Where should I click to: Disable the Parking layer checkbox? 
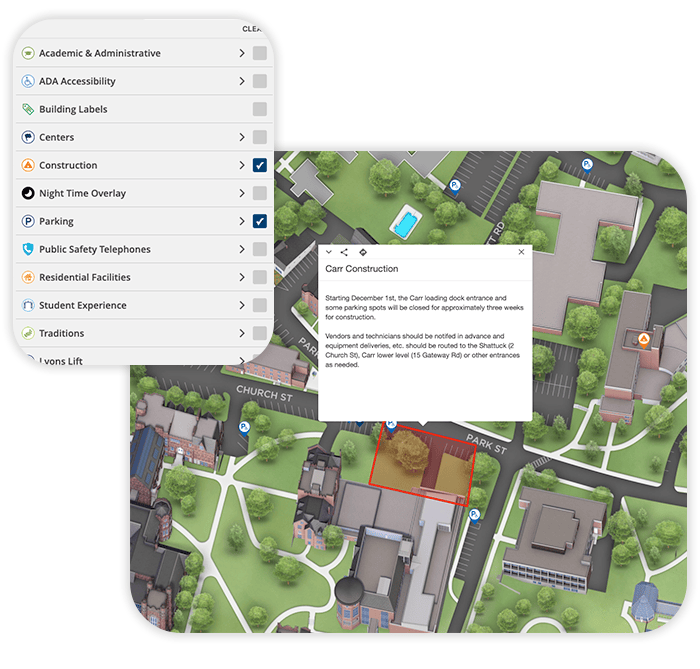pos(260,221)
